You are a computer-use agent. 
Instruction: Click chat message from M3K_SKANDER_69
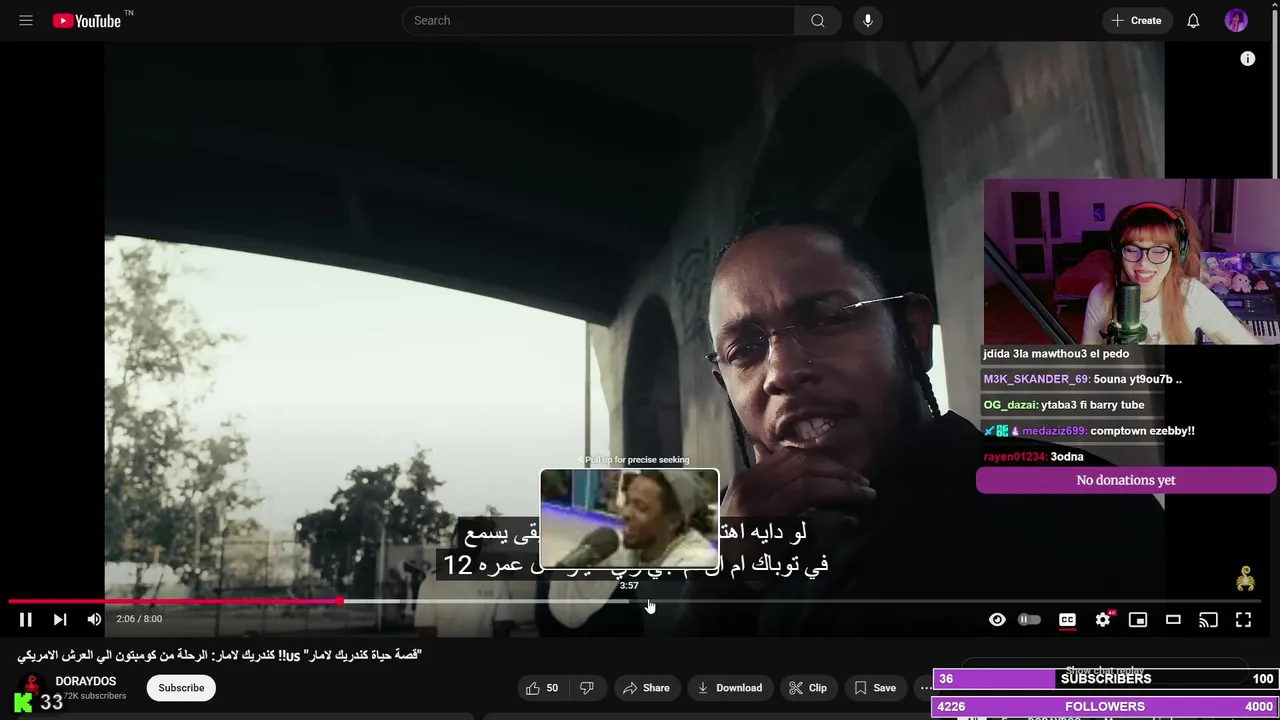point(1082,379)
